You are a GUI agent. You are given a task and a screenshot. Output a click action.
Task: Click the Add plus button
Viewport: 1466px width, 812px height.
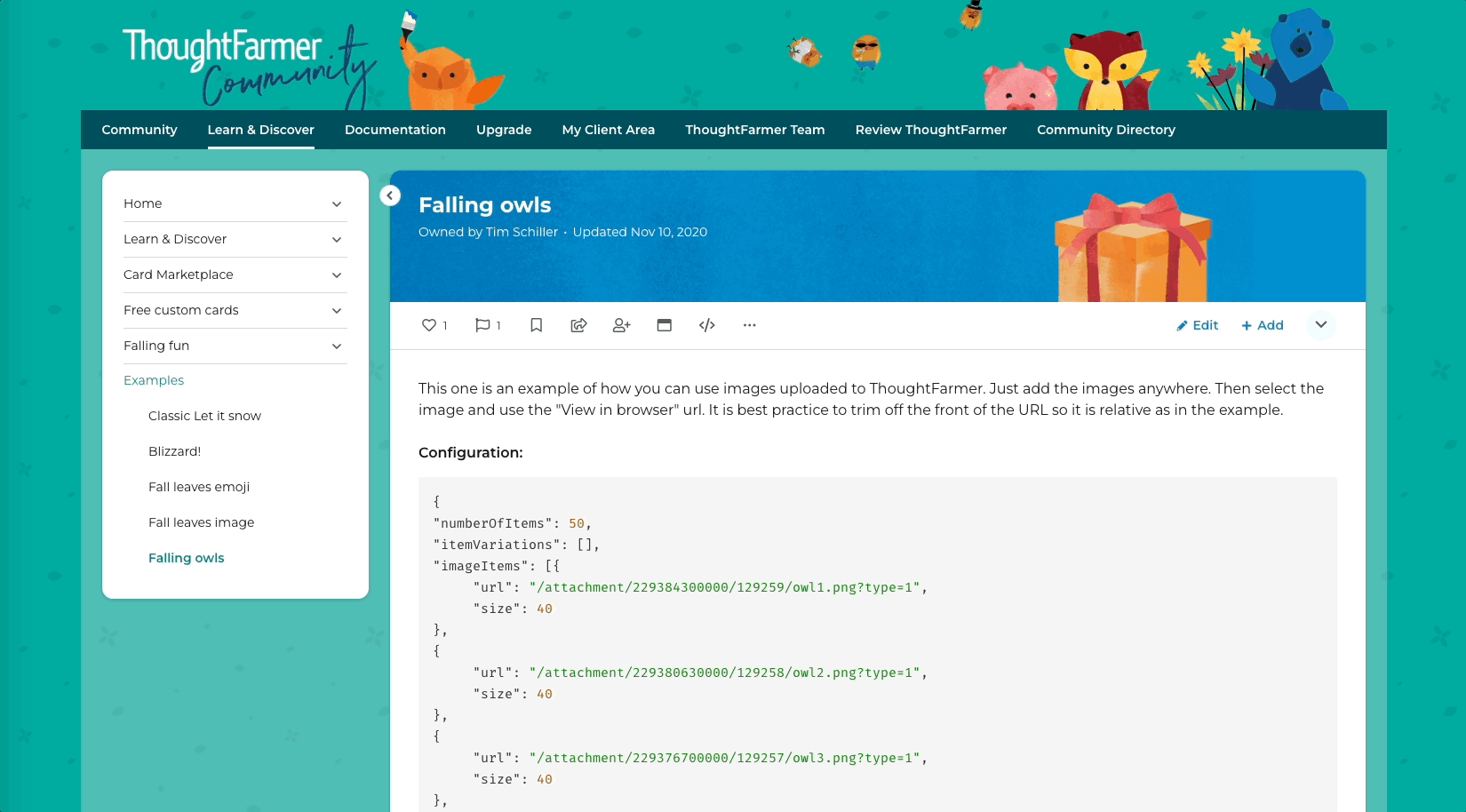pyautogui.click(x=1263, y=325)
